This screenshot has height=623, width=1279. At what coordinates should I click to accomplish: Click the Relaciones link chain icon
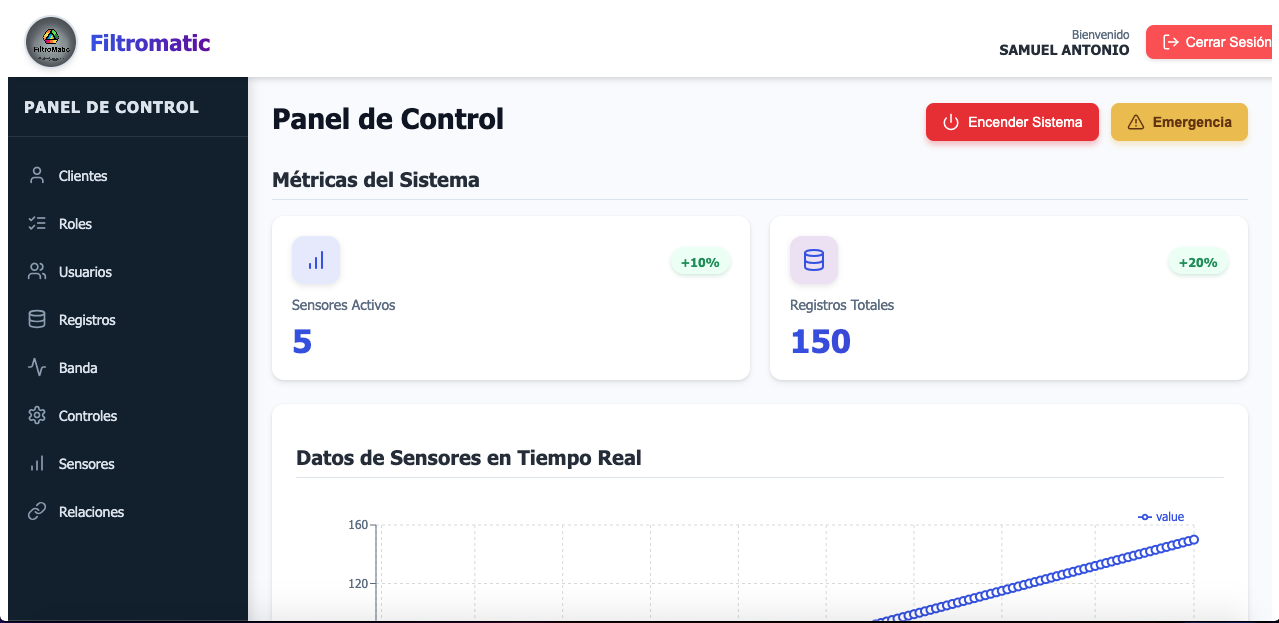point(37,512)
